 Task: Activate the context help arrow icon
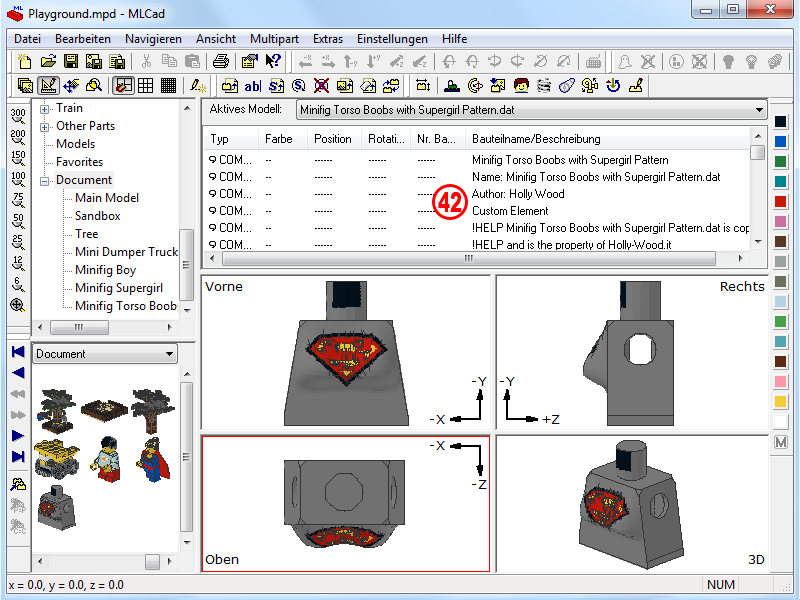273,62
